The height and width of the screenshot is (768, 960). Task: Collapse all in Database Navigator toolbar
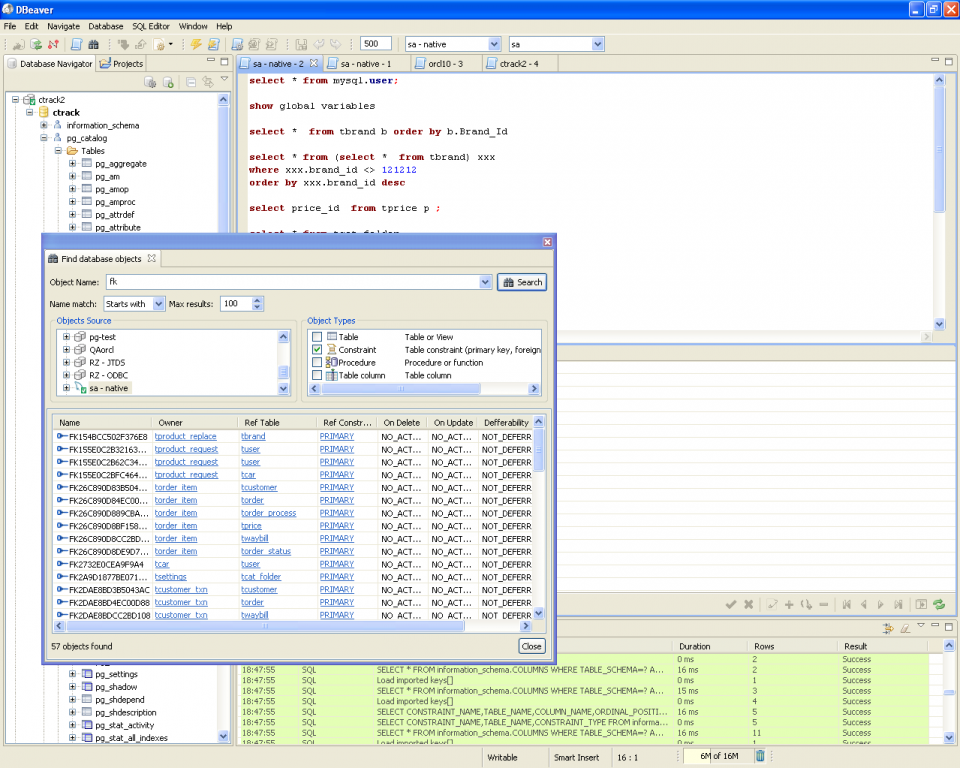click(191, 82)
